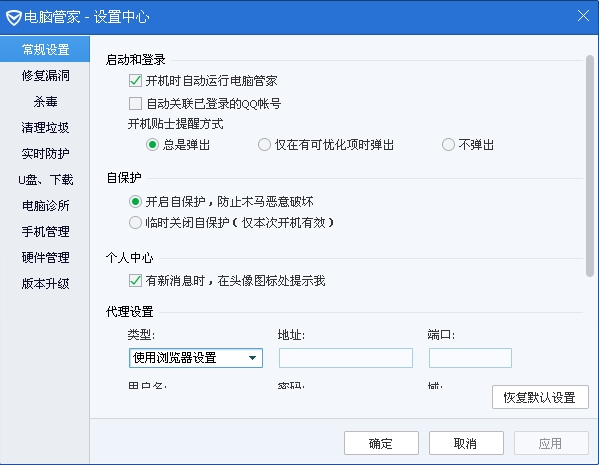Select 临时关闭自保护 radio option
Viewport: 599px width, 465px height.
pos(135,222)
